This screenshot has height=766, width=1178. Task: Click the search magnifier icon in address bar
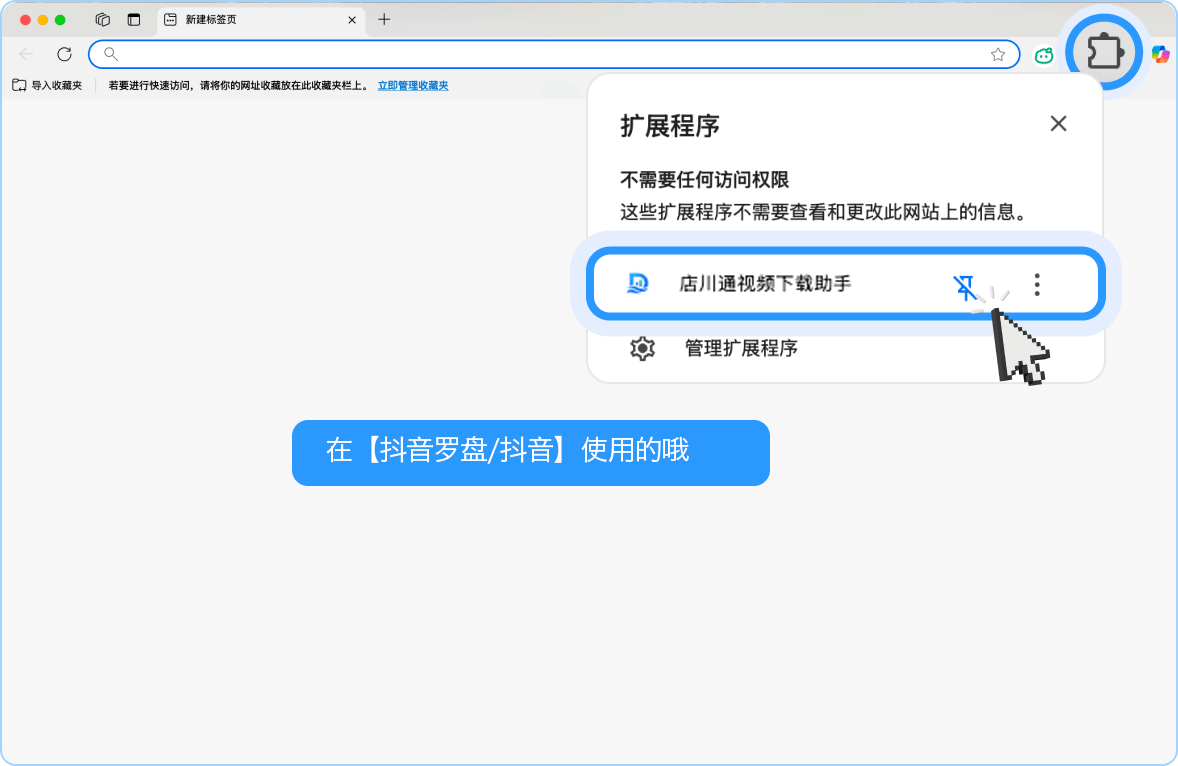[110, 54]
